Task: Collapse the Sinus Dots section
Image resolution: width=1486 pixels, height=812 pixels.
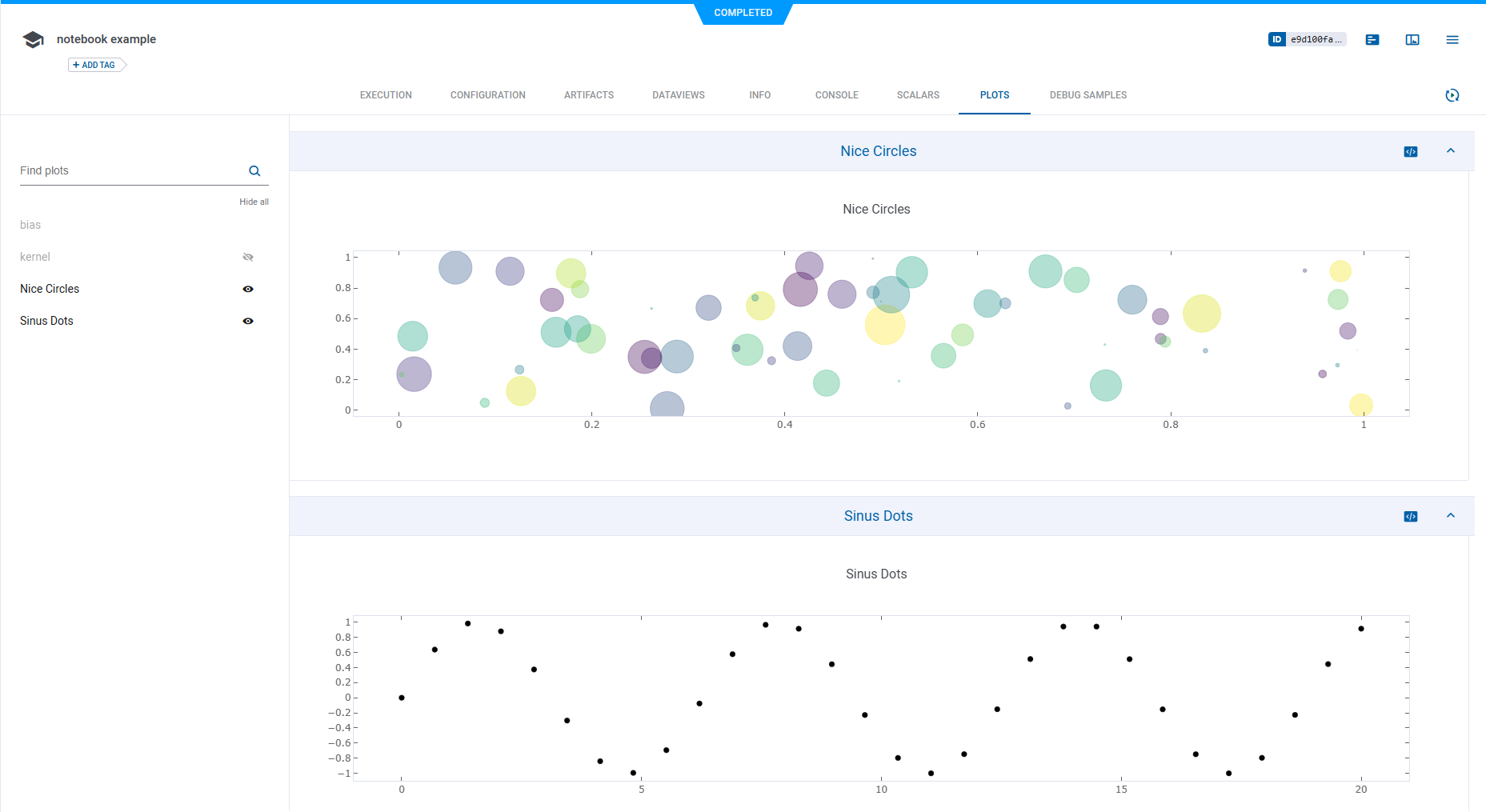Action: point(1451,516)
